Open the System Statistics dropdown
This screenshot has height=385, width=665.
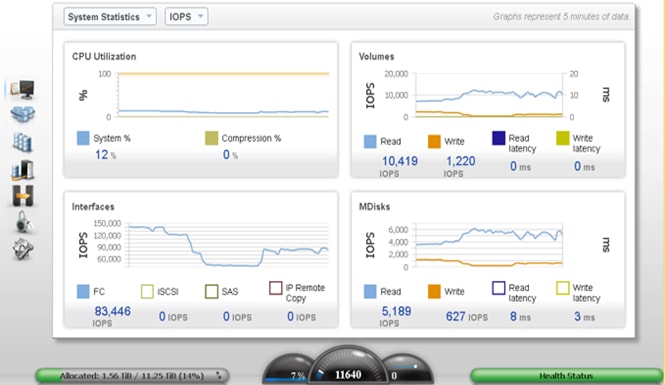pos(110,17)
